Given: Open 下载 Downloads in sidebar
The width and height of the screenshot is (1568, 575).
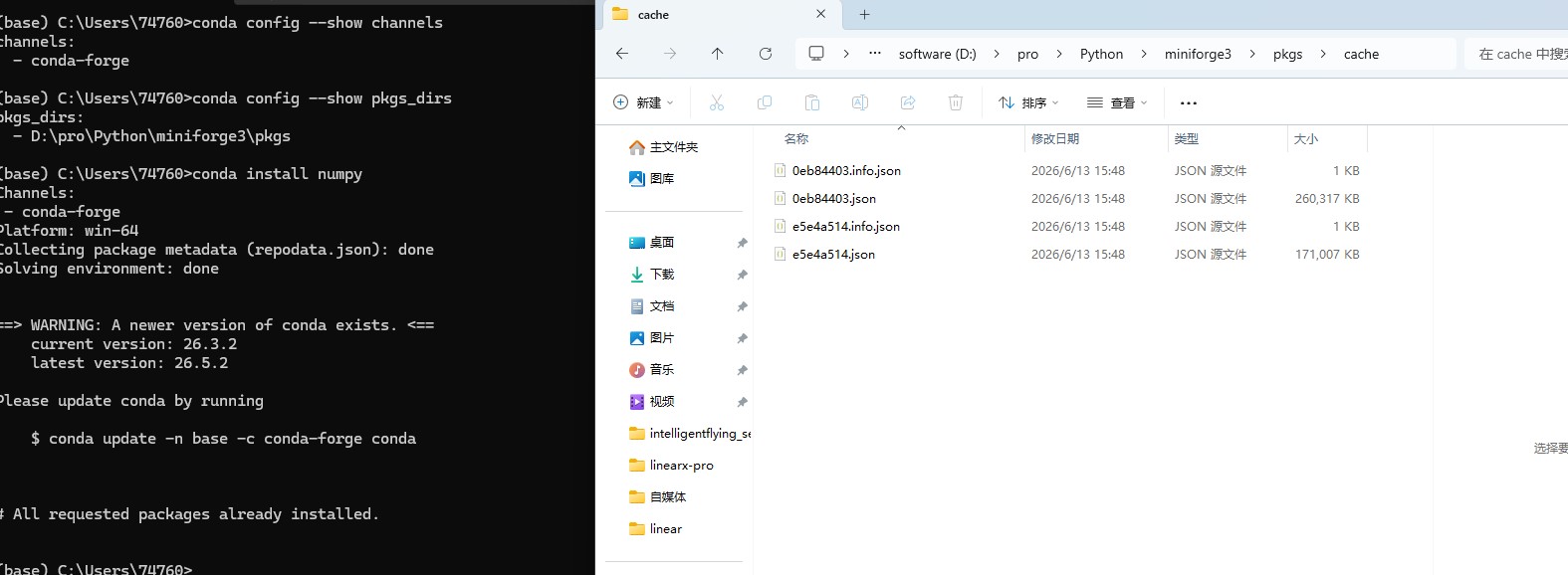Looking at the screenshot, I should coord(662,274).
